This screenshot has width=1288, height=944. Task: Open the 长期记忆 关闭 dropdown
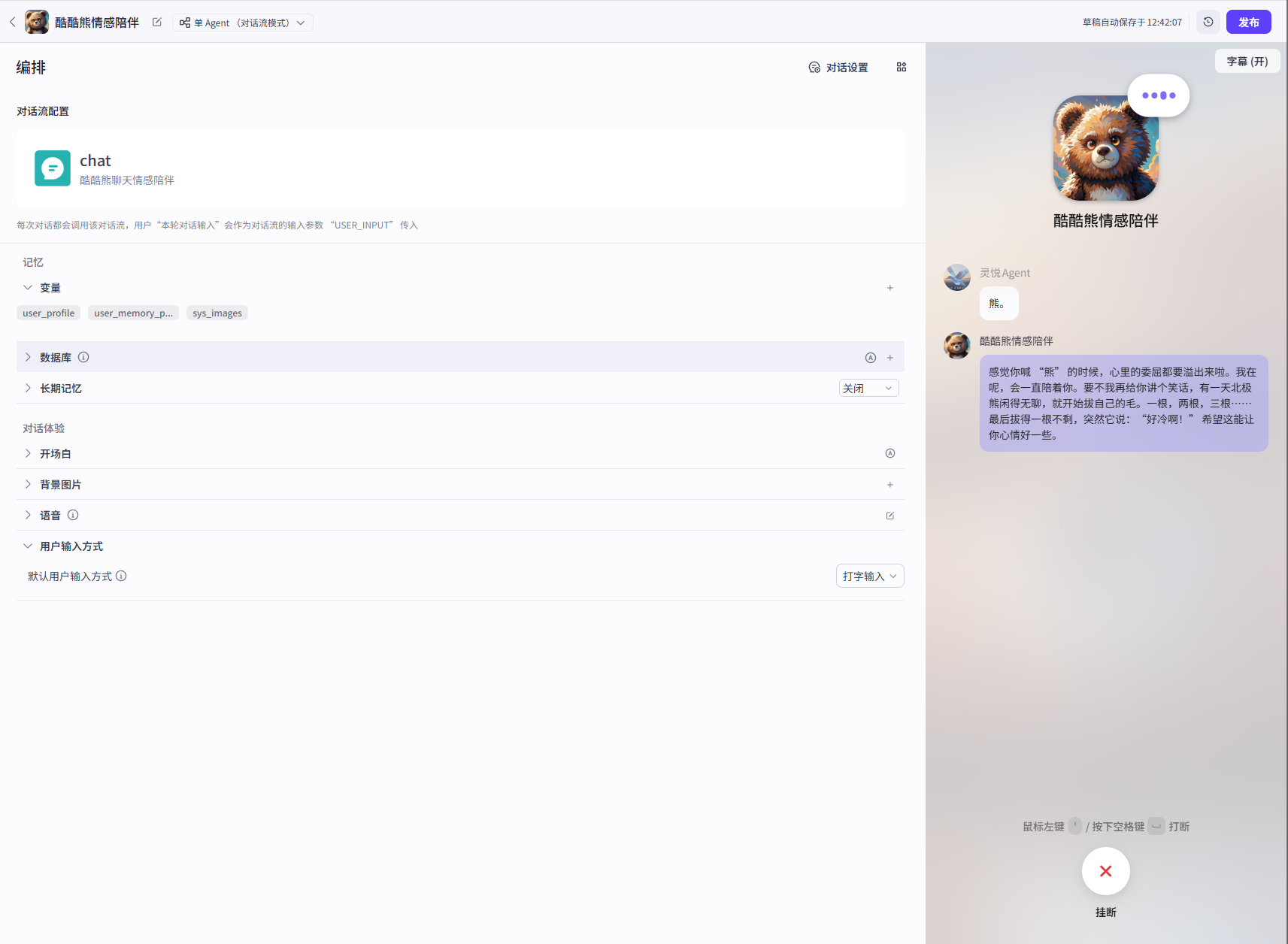click(x=868, y=389)
